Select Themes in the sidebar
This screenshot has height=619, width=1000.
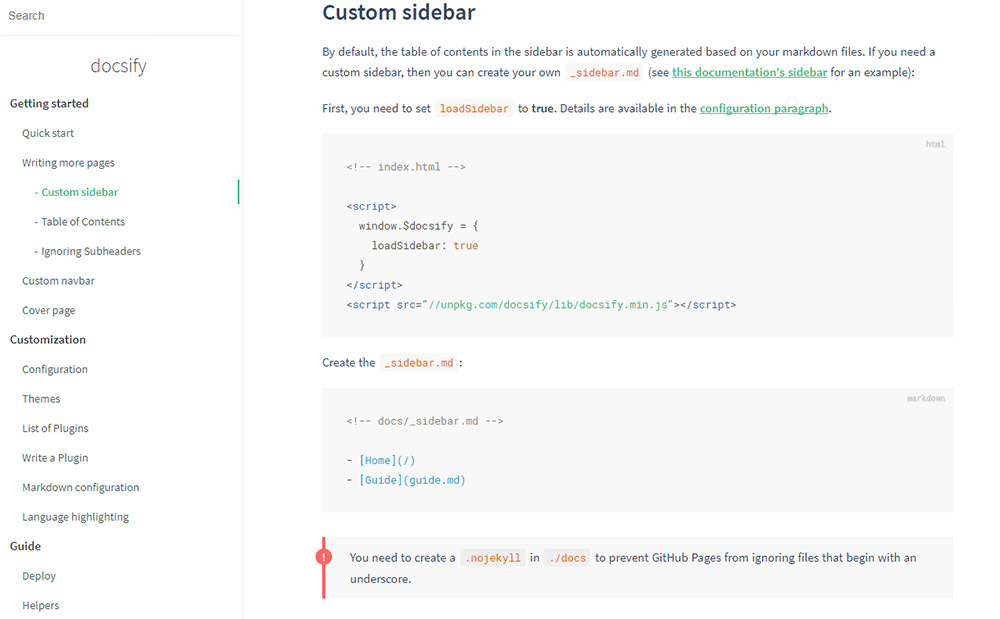41,399
